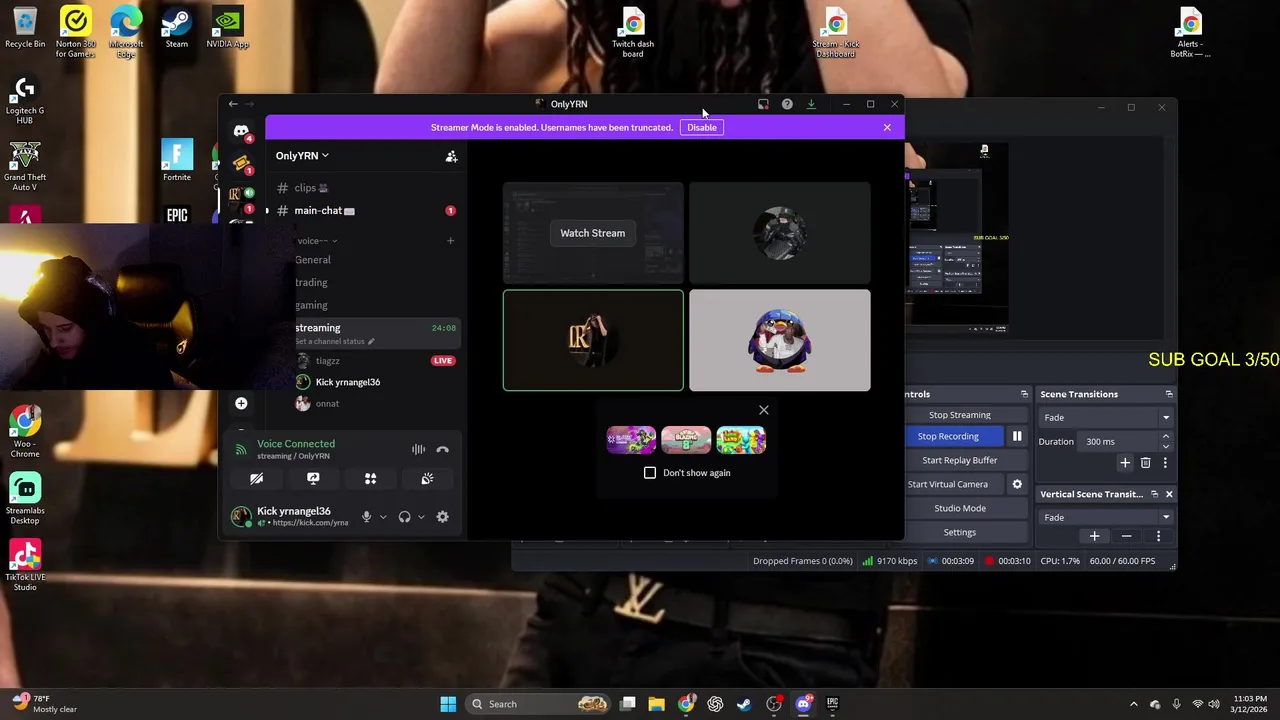Open Vertical Scene Transitions Fade dropdown
The width and height of the screenshot is (1280, 720).
coord(1105,517)
